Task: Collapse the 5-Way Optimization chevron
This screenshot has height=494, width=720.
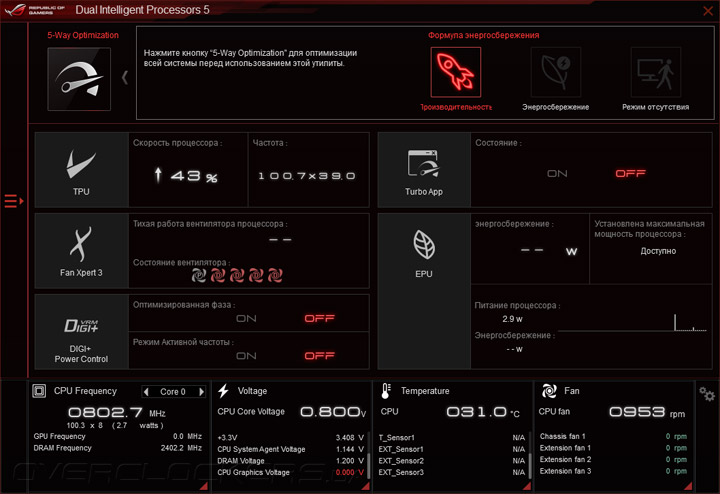Action: (125, 78)
